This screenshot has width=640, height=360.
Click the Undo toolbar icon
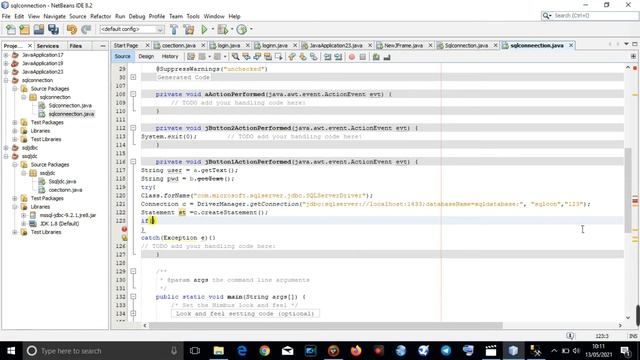[x=72, y=29]
